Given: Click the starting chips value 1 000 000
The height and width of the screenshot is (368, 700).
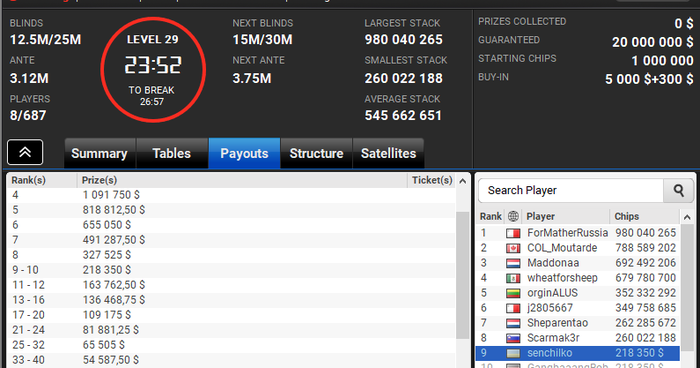Looking at the screenshot, I should click(662, 61).
